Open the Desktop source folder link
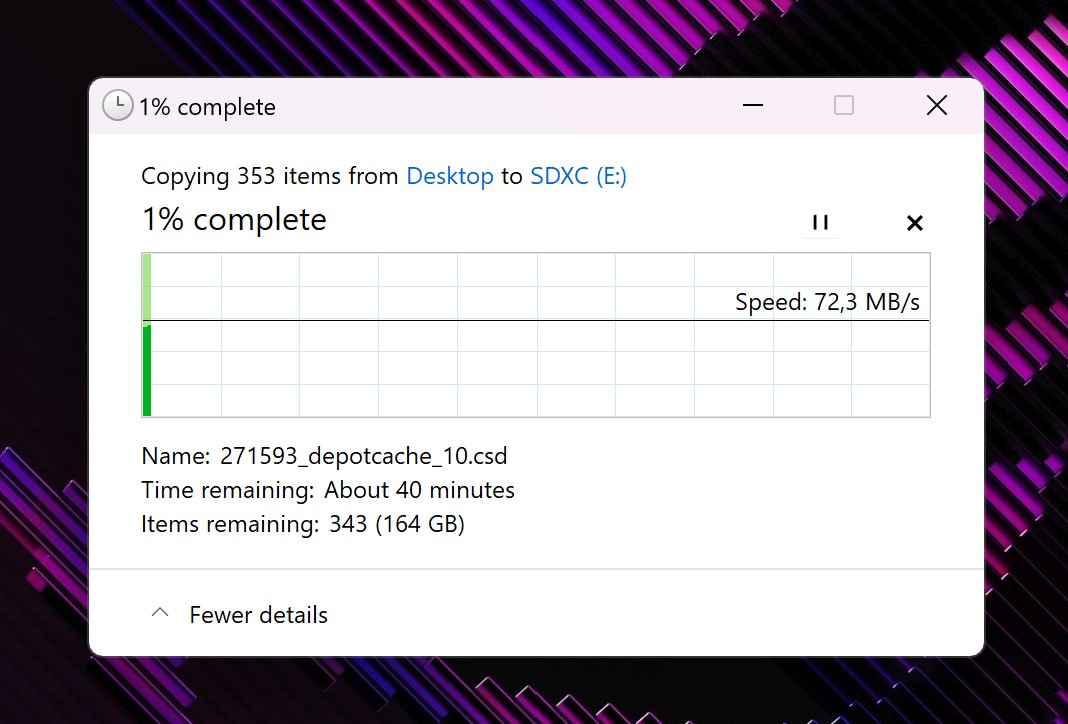Viewport: 1068px width, 724px height. pos(449,176)
